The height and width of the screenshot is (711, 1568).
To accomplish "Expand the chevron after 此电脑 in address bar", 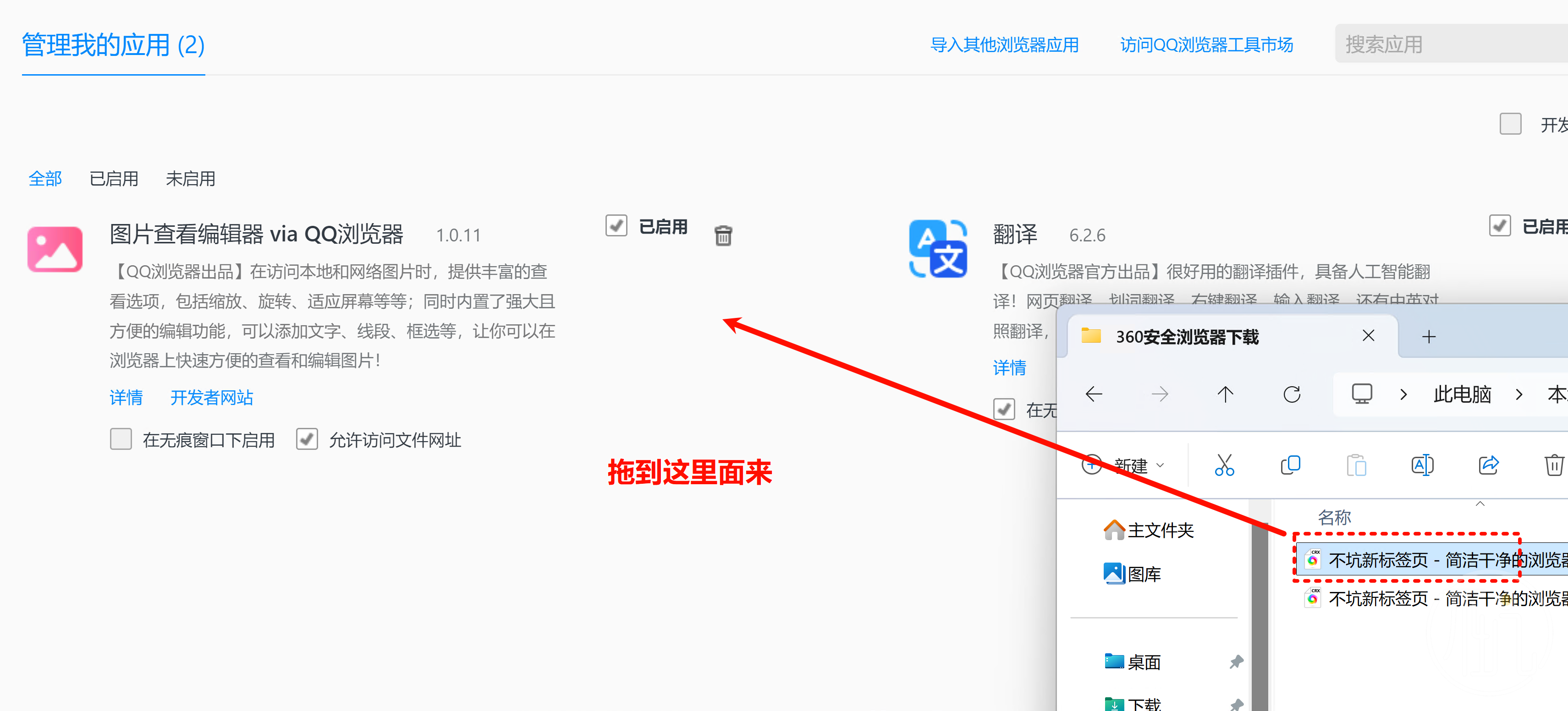I will [x=1518, y=395].
